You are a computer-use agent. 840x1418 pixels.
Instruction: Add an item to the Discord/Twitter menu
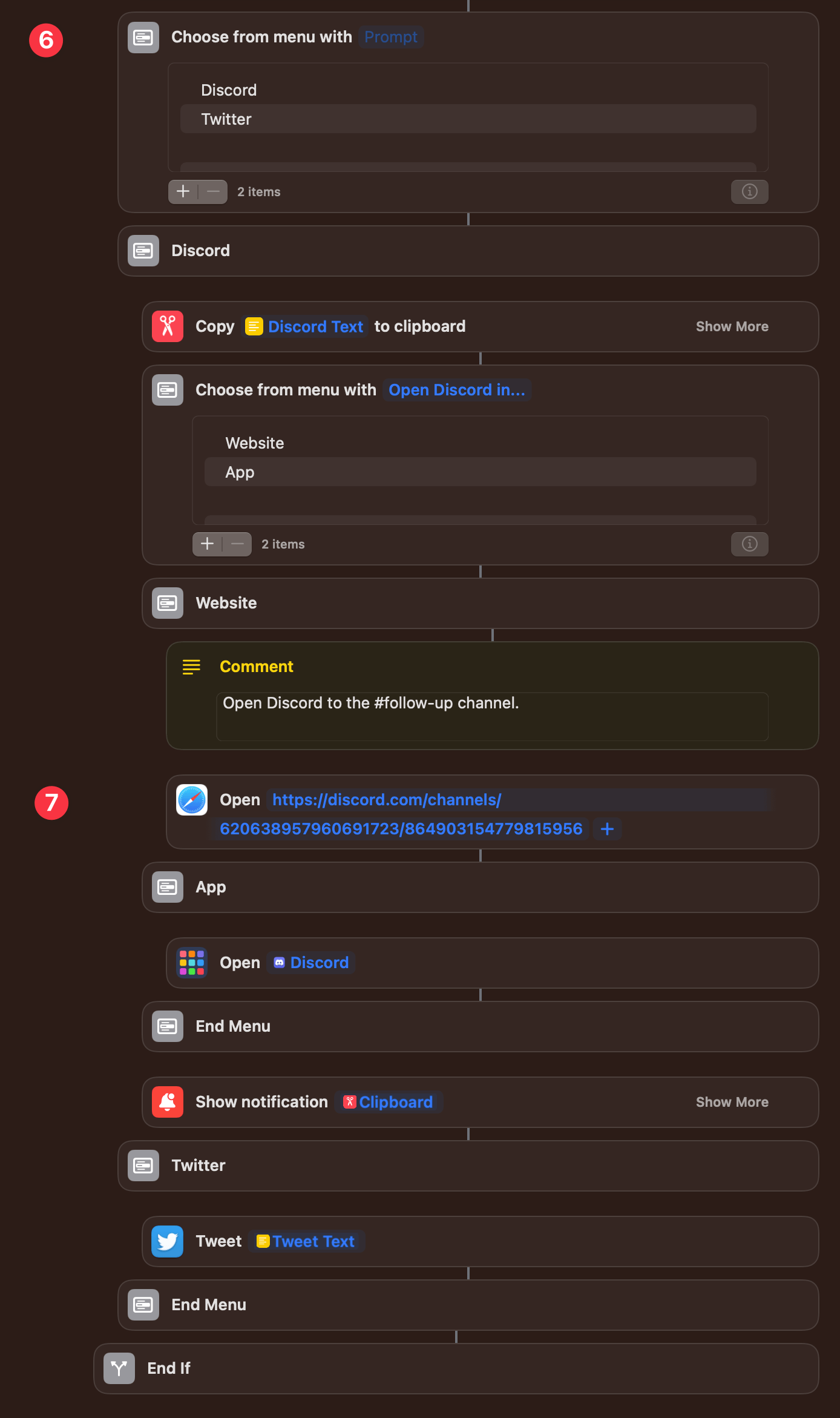183,192
